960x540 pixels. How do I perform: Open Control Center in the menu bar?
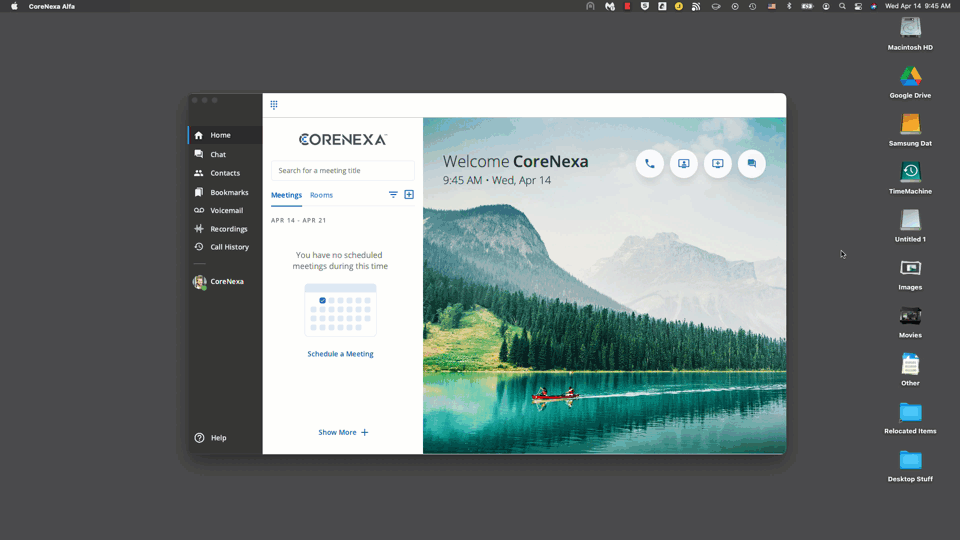pyautogui.click(x=858, y=6)
